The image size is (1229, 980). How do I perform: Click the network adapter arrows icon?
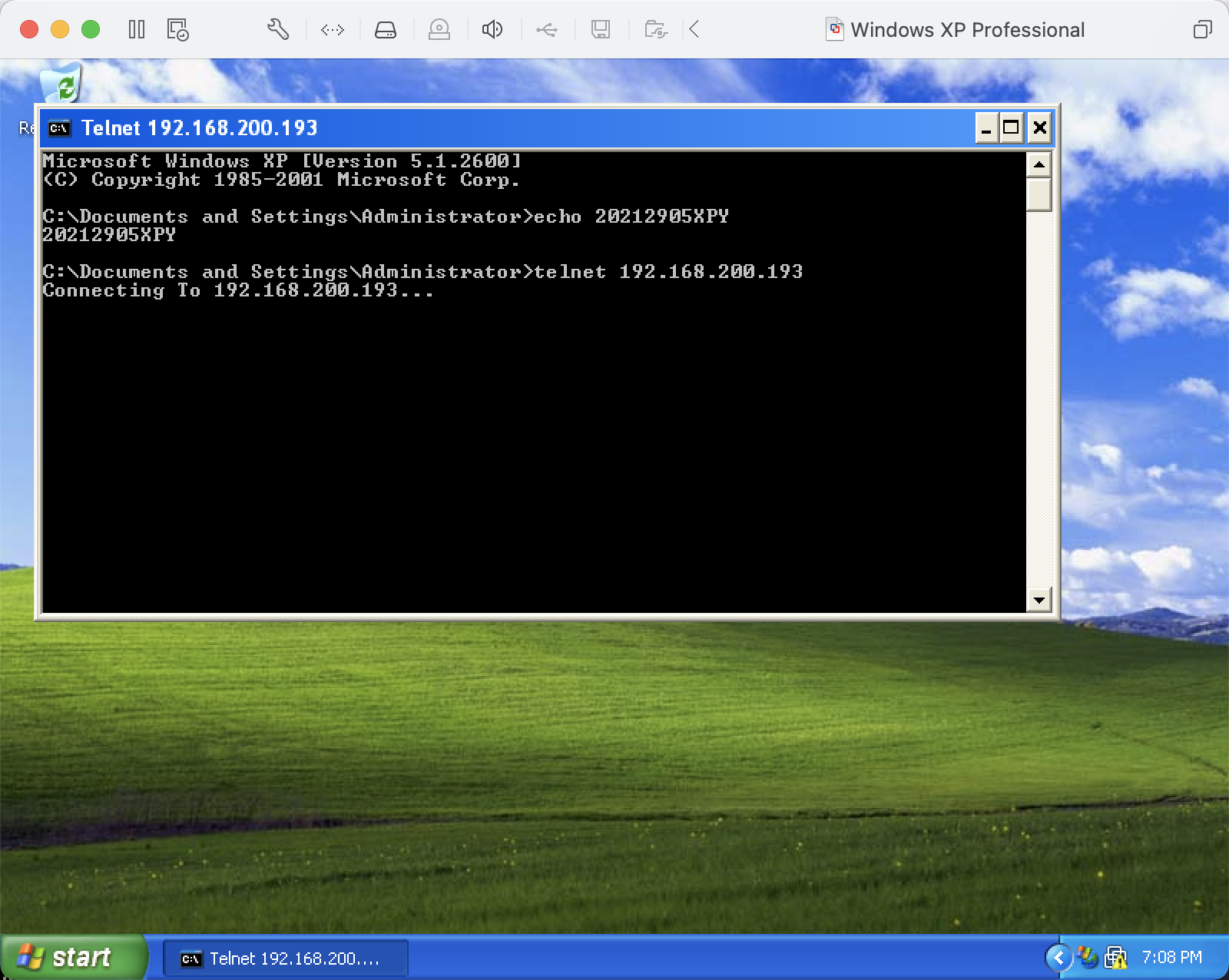333,30
